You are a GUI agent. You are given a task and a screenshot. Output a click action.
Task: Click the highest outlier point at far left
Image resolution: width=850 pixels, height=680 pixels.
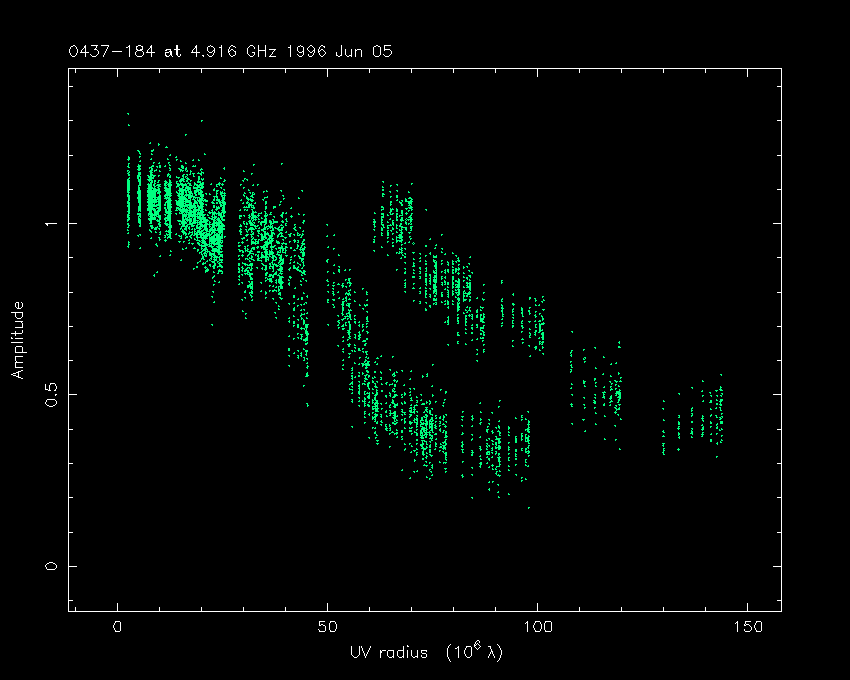pyautogui.click(x=128, y=114)
